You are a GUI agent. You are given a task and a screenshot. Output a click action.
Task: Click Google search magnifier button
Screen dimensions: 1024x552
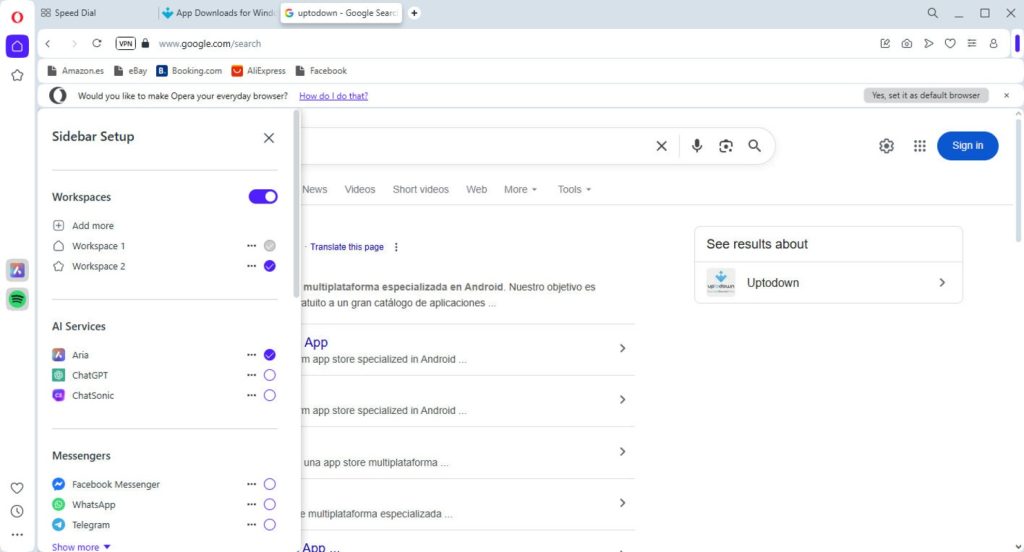(x=754, y=146)
